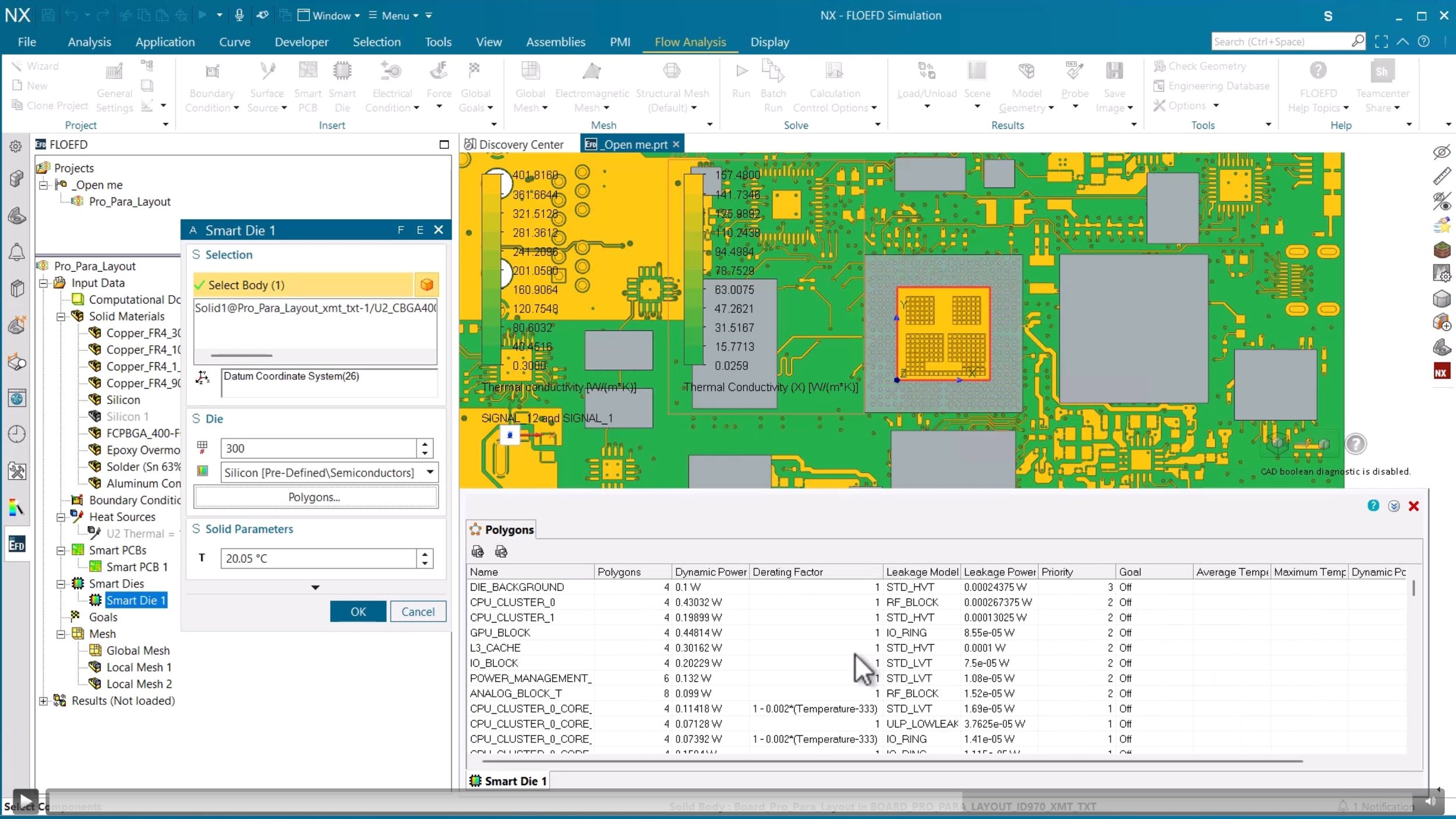Click Check Geometry in Tools group
This screenshot has width=1456, height=819.
(1200, 66)
